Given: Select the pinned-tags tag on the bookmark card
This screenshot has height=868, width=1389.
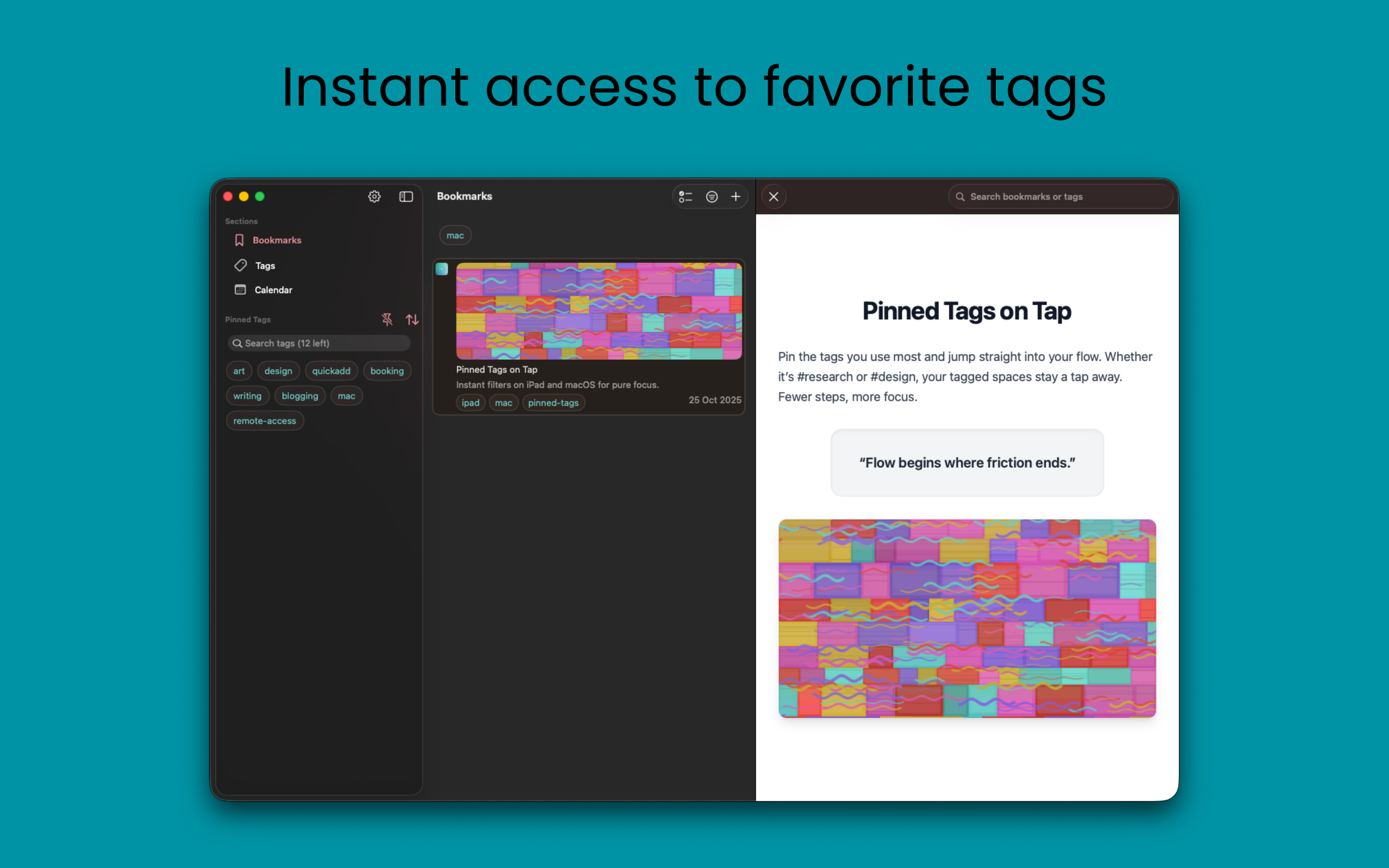Looking at the screenshot, I should click(x=553, y=403).
